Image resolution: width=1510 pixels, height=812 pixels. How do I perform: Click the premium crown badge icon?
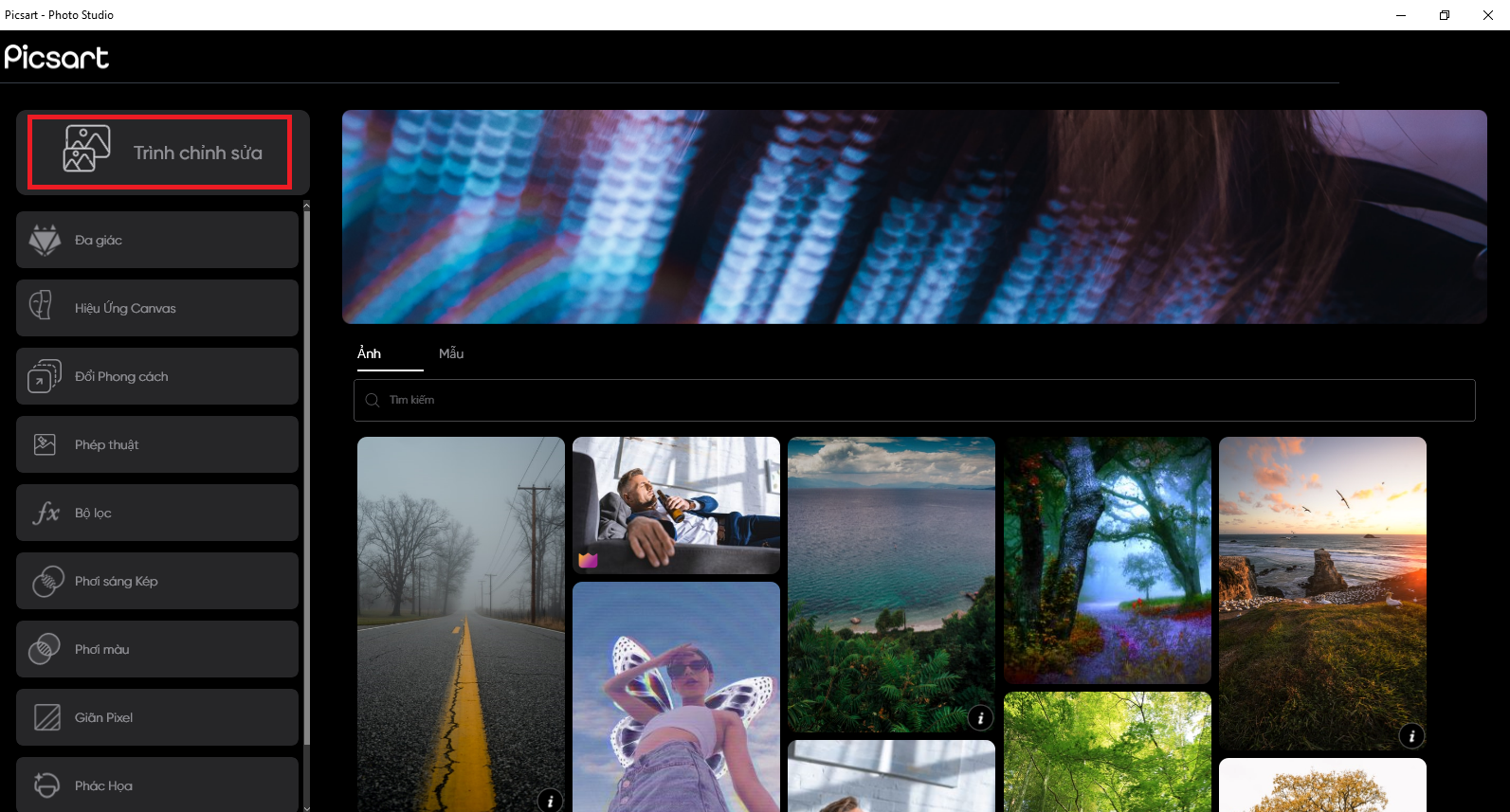click(588, 560)
